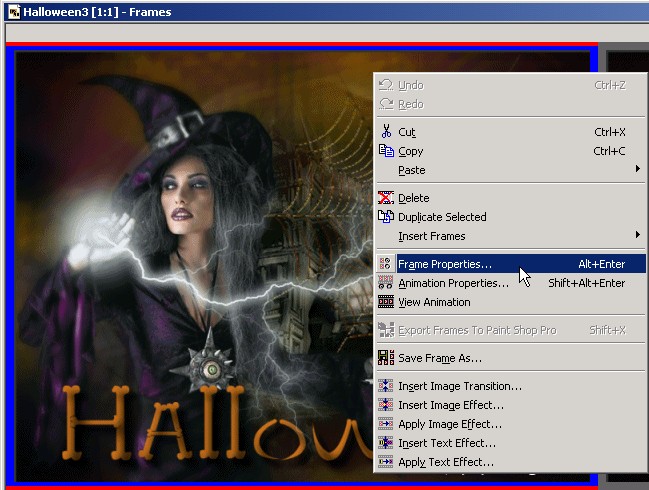The width and height of the screenshot is (649, 490).
Task: Click the Apply Image Effect icon
Action: (x=385, y=424)
